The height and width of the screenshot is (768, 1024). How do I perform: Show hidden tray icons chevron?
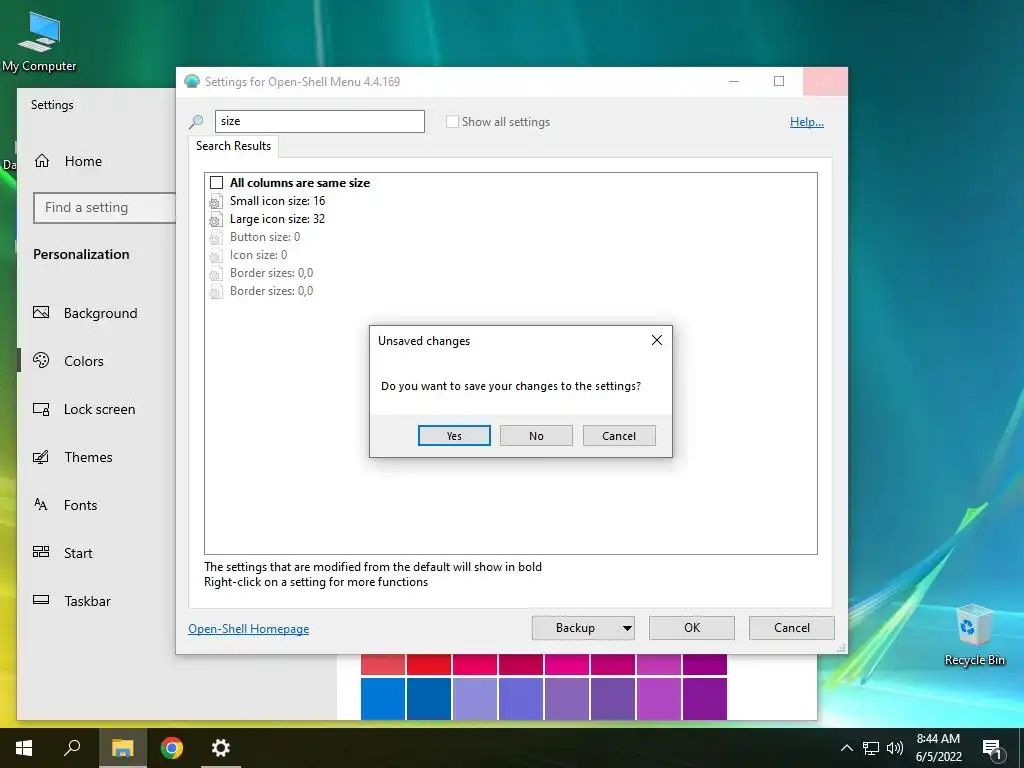point(846,748)
